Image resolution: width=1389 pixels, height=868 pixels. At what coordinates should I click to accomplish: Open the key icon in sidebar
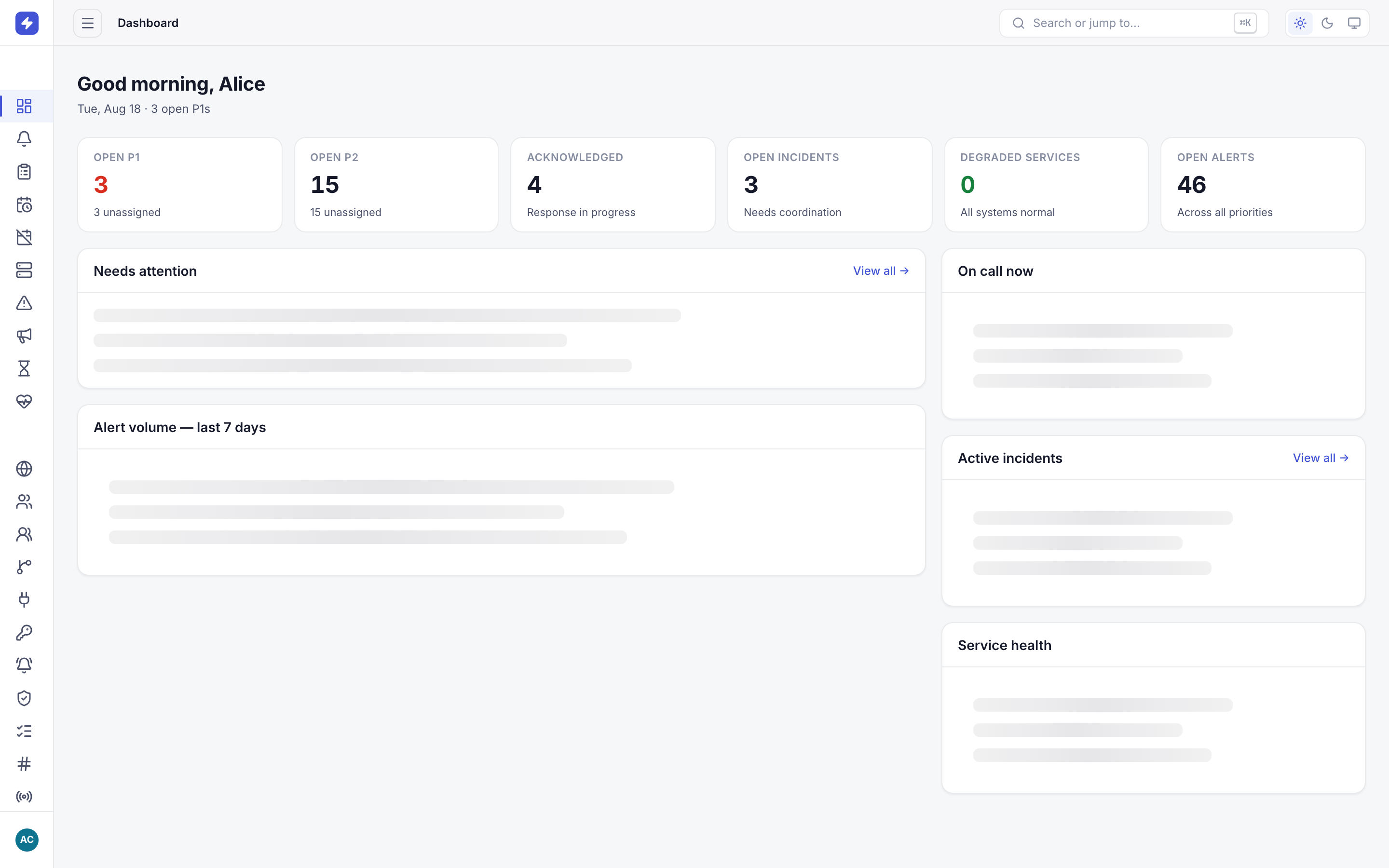pyautogui.click(x=24, y=633)
